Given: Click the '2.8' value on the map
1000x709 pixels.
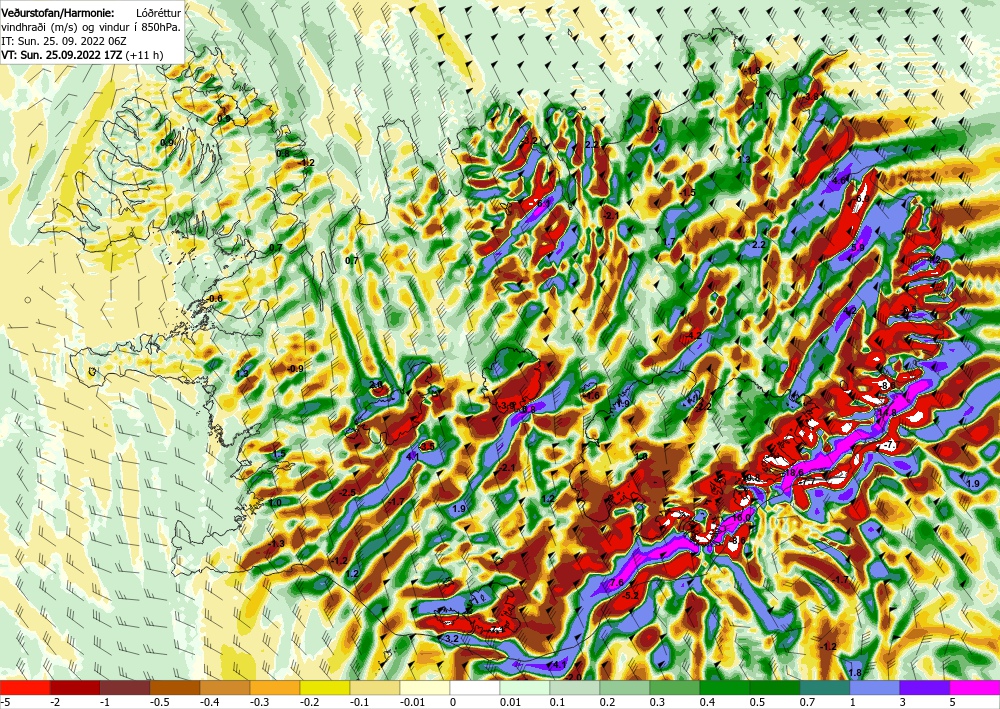Looking at the screenshot, I should tap(376, 384).
